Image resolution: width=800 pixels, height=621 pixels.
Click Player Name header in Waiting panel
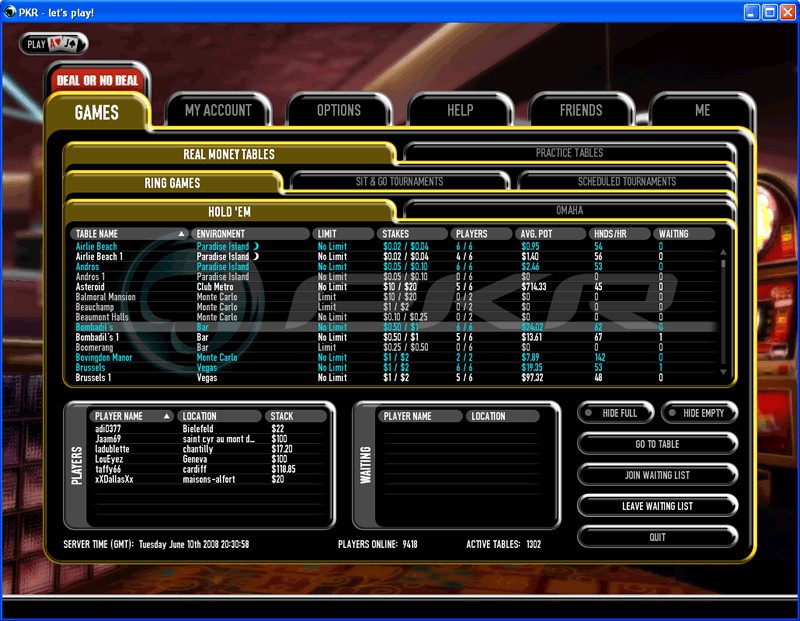point(420,416)
